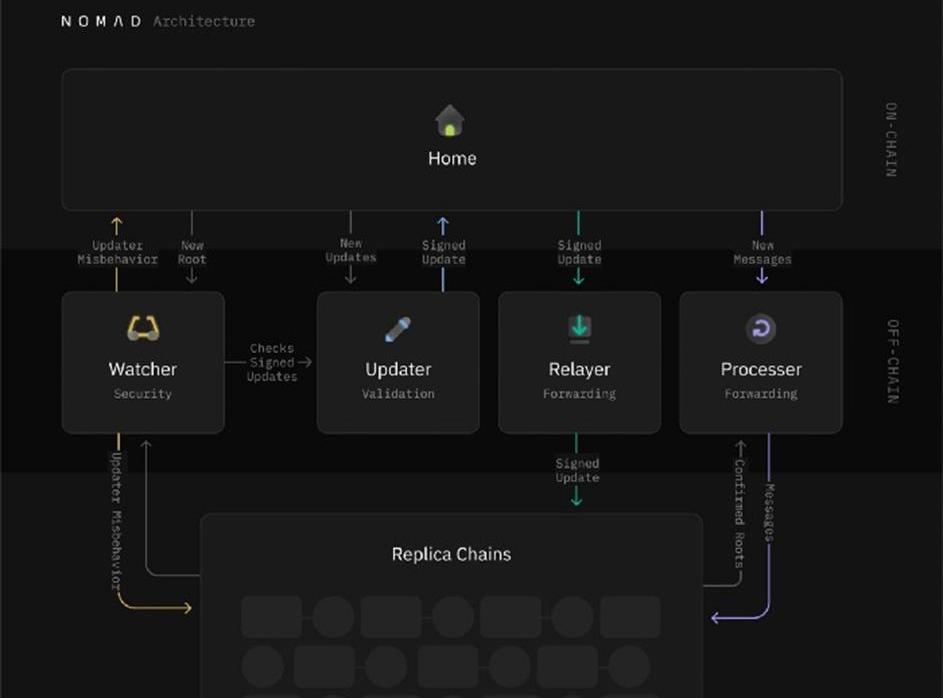Click the Processer title

click(x=761, y=369)
